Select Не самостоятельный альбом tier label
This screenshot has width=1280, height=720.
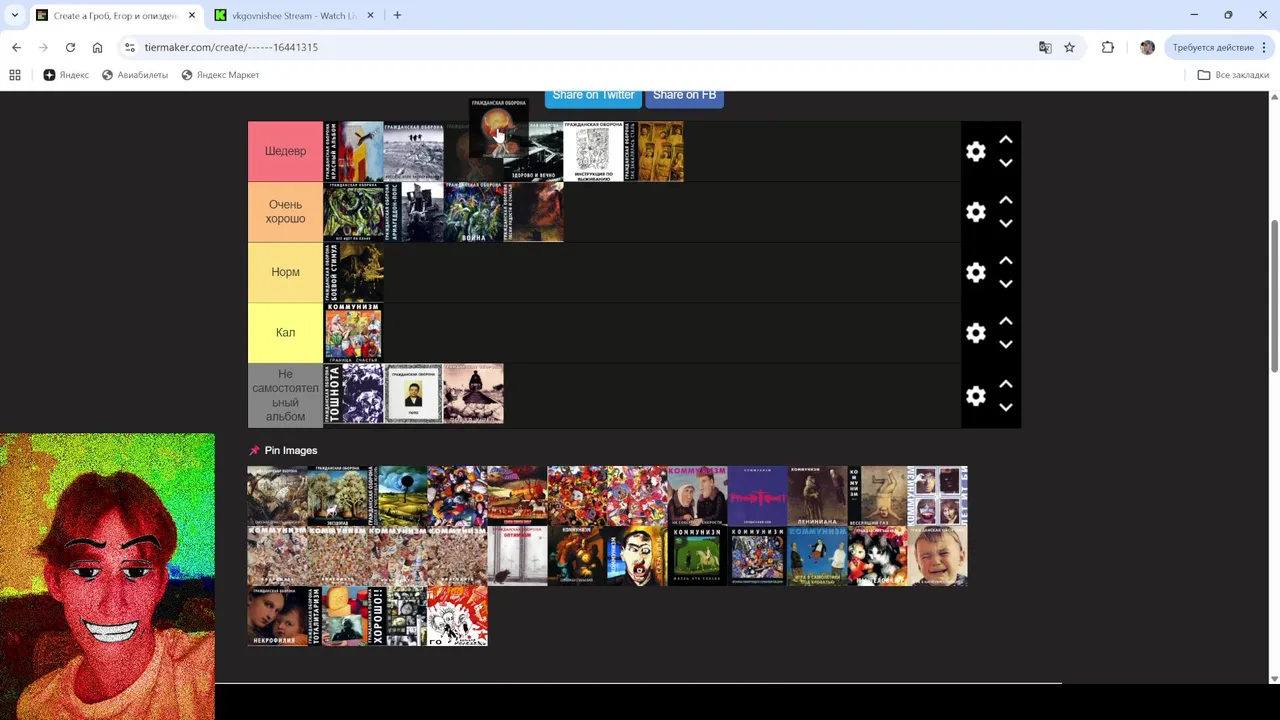(x=285, y=395)
